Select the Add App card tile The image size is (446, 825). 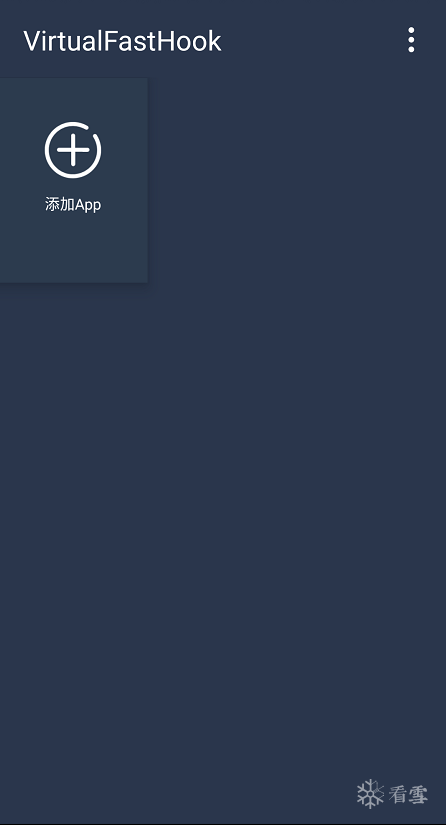coord(73,180)
